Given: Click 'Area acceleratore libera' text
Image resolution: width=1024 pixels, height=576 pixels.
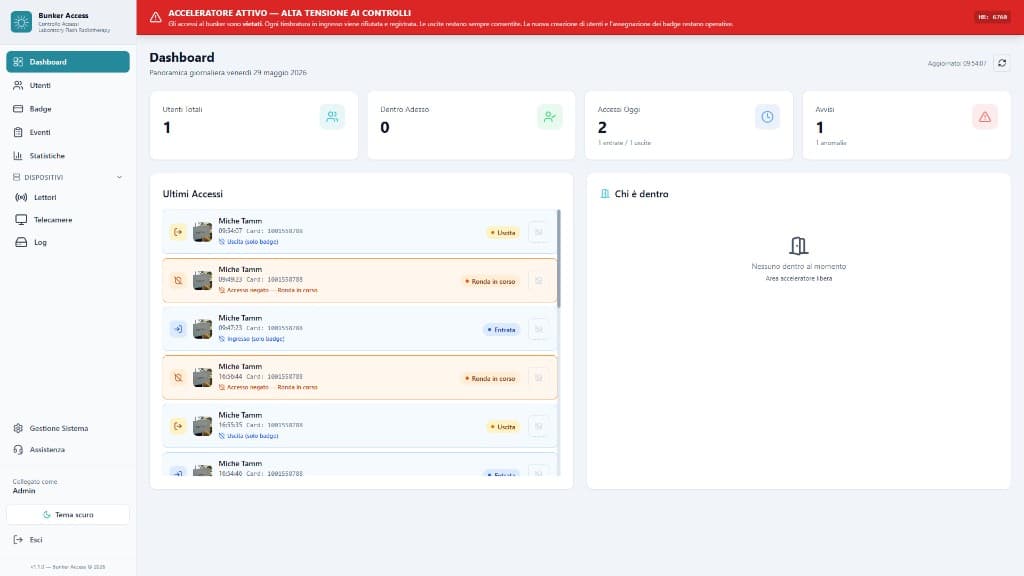Looking at the screenshot, I should click(x=799, y=279).
